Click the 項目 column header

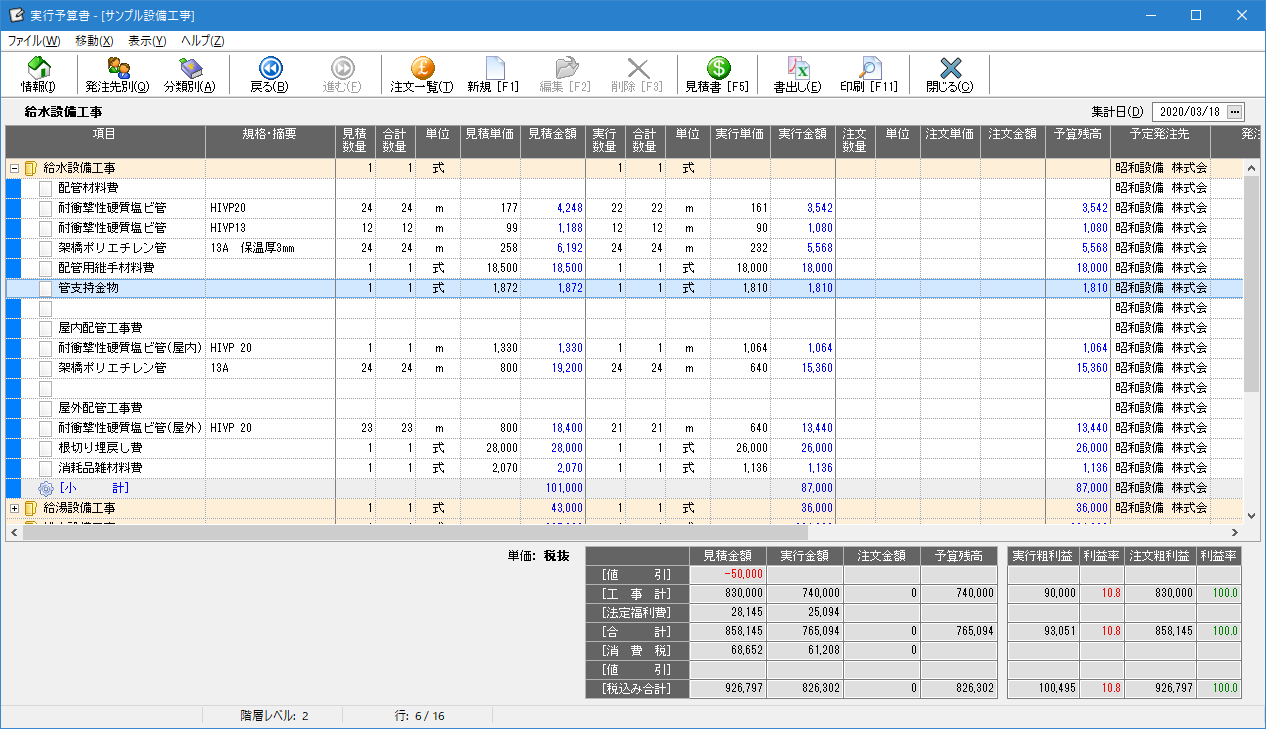tap(105, 141)
